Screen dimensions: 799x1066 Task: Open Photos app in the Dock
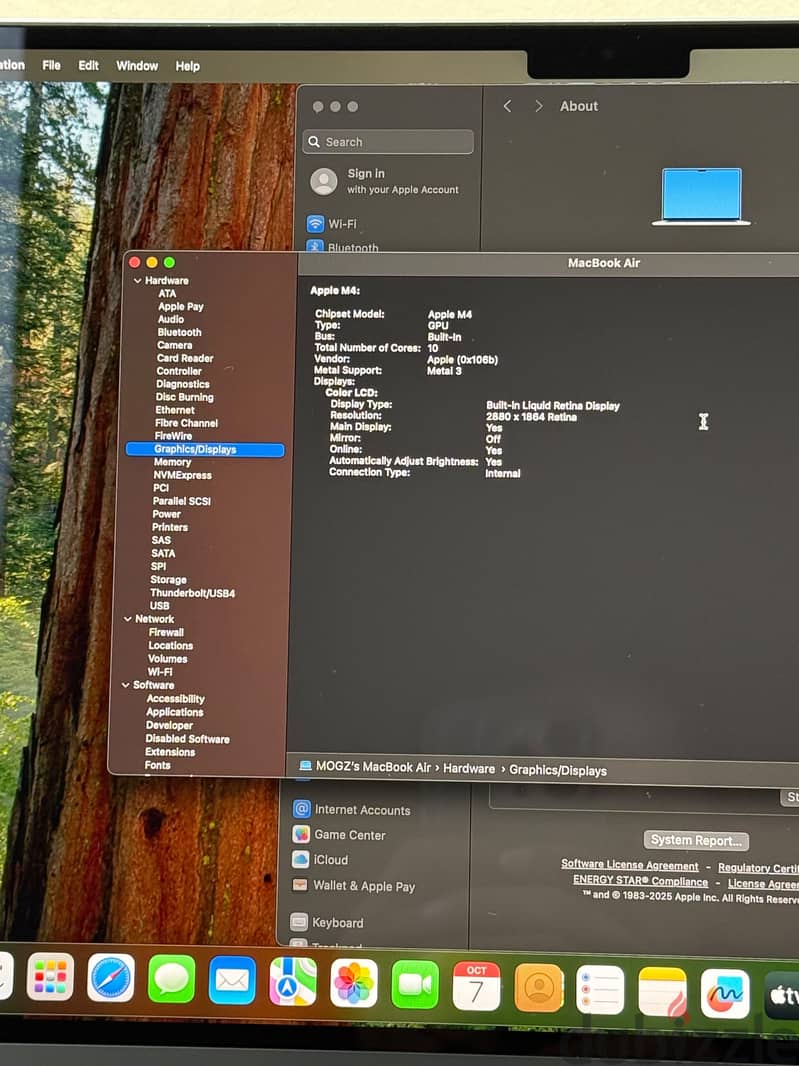click(354, 983)
